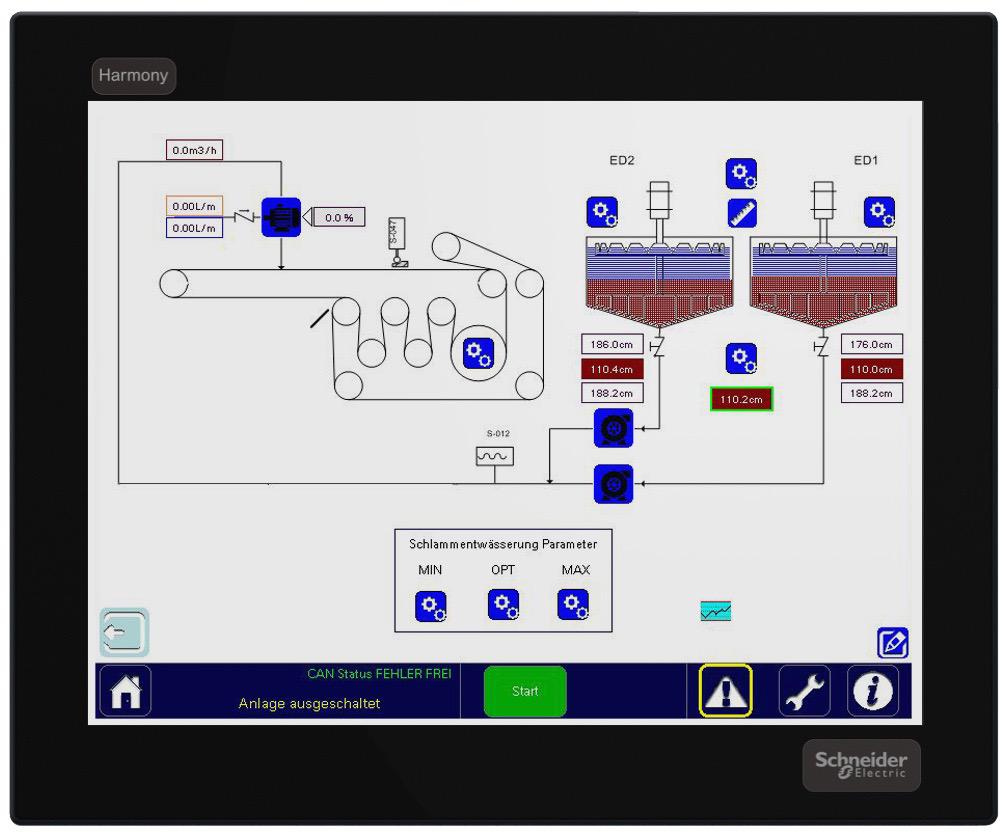Select the 186.0cm level value
Screen dimensions: 1005x837
point(612,344)
